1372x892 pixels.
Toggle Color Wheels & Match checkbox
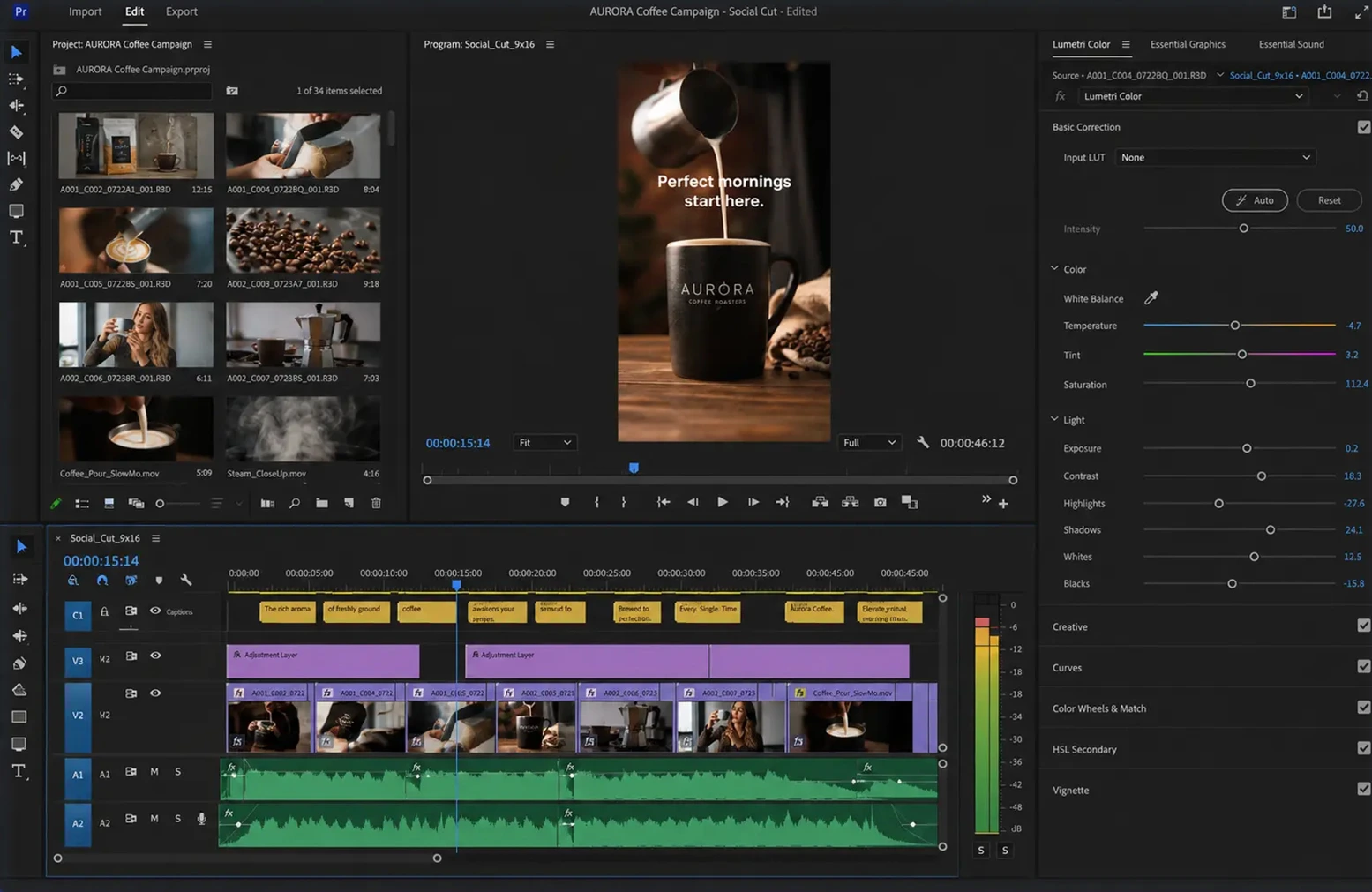point(1364,708)
